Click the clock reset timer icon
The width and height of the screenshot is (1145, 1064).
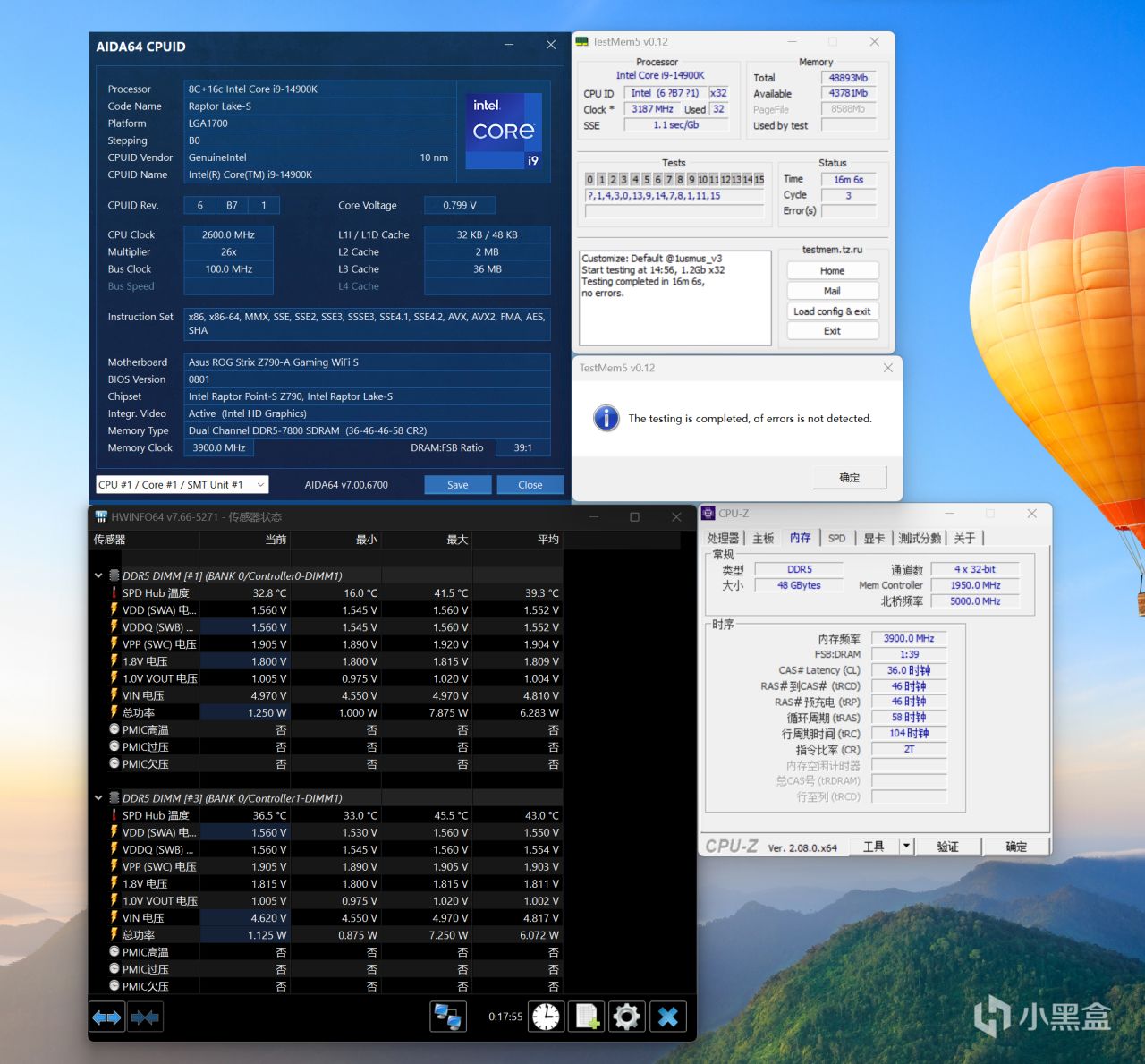tap(546, 1017)
